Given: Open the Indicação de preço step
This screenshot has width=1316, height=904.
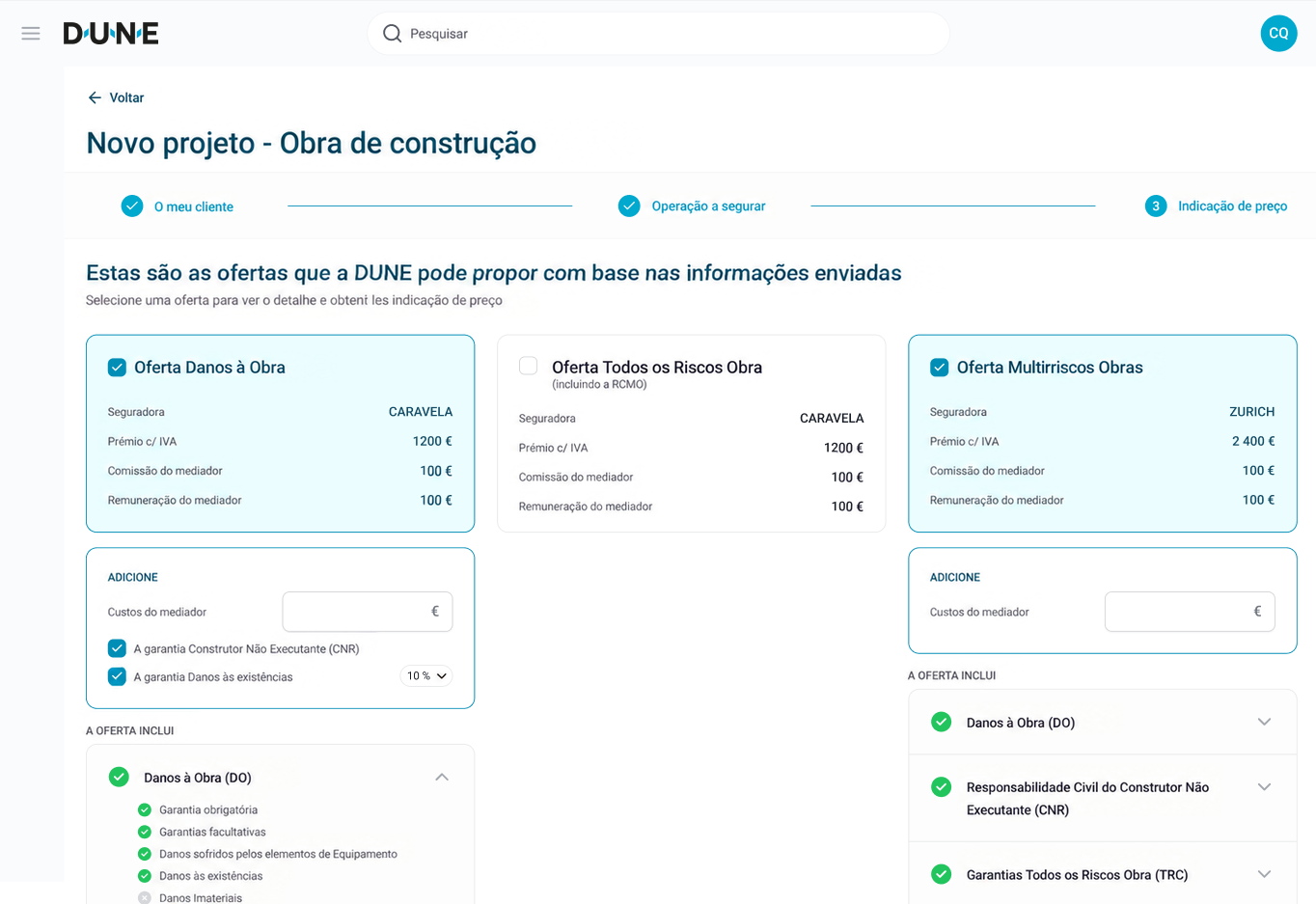Looking at the screenshot, I should point(1232,206).
